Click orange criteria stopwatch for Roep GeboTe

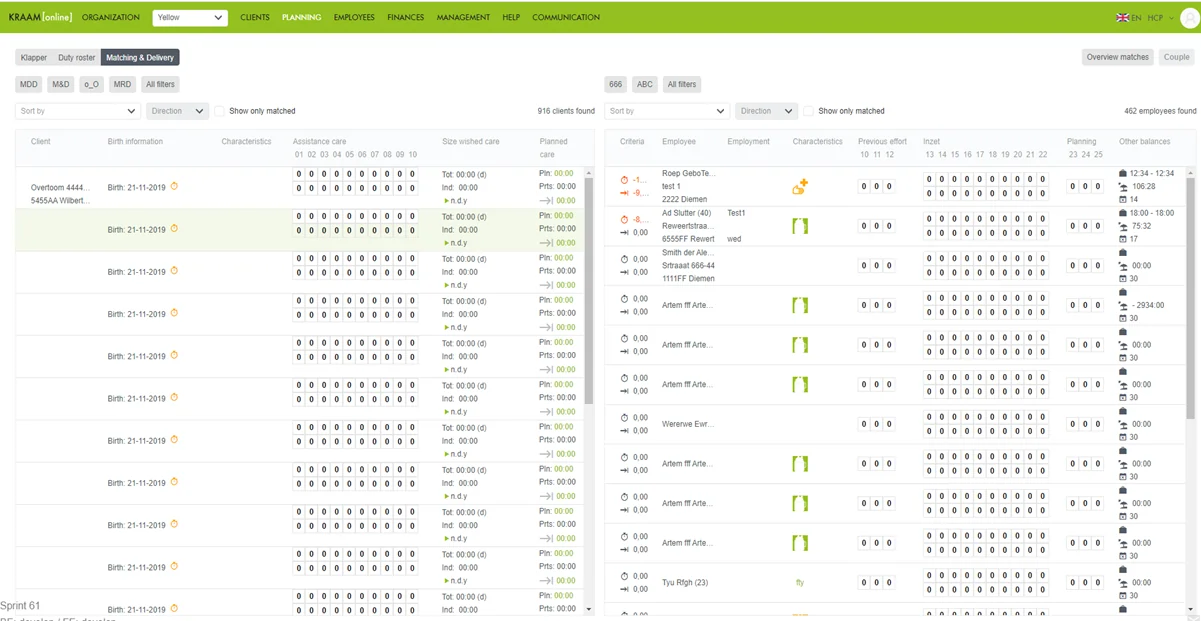(624, 180)
